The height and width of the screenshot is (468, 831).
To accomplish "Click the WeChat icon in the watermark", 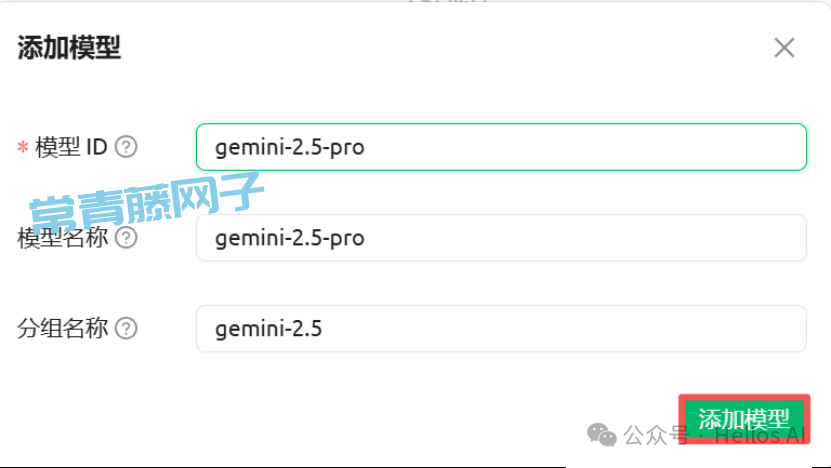I will pos(602,434).
